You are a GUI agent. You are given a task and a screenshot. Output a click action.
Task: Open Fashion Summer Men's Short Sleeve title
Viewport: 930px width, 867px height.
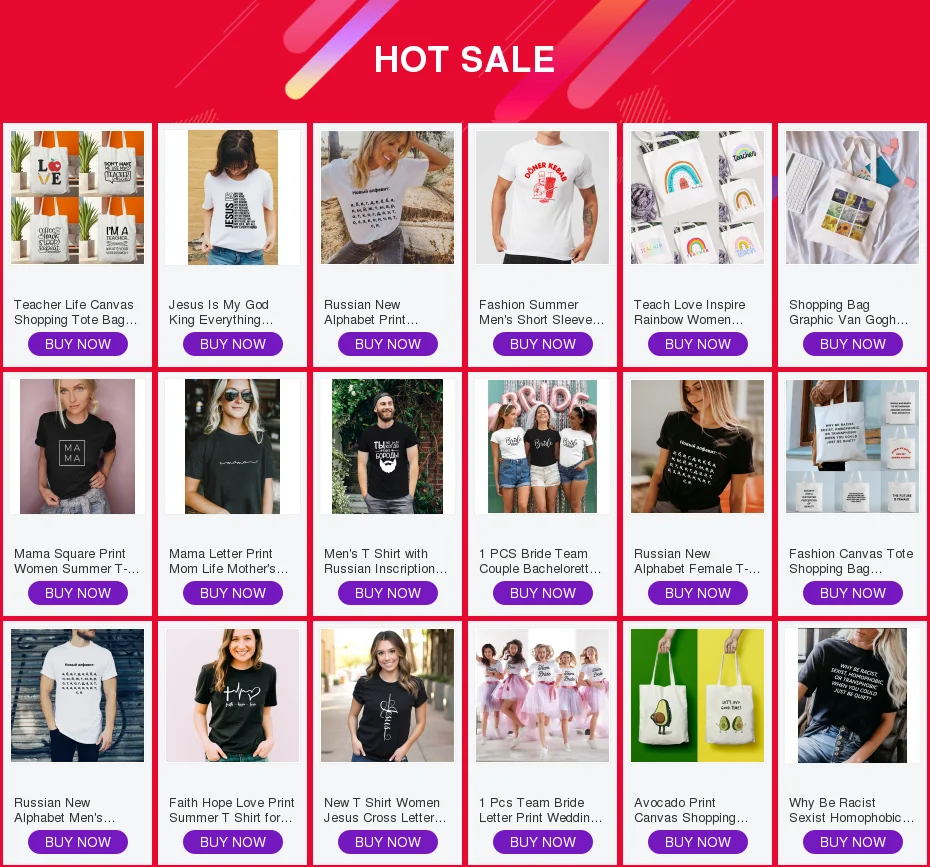click(542, 312)
